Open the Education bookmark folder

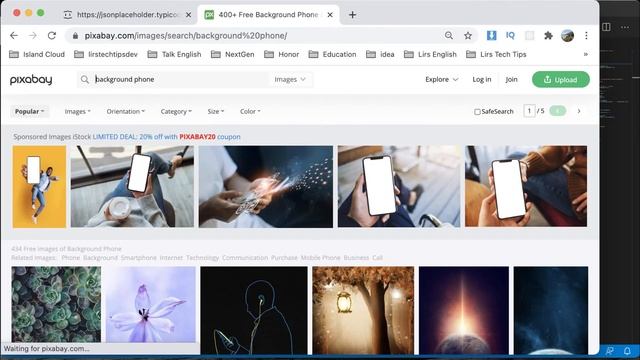tap(332, 54)
